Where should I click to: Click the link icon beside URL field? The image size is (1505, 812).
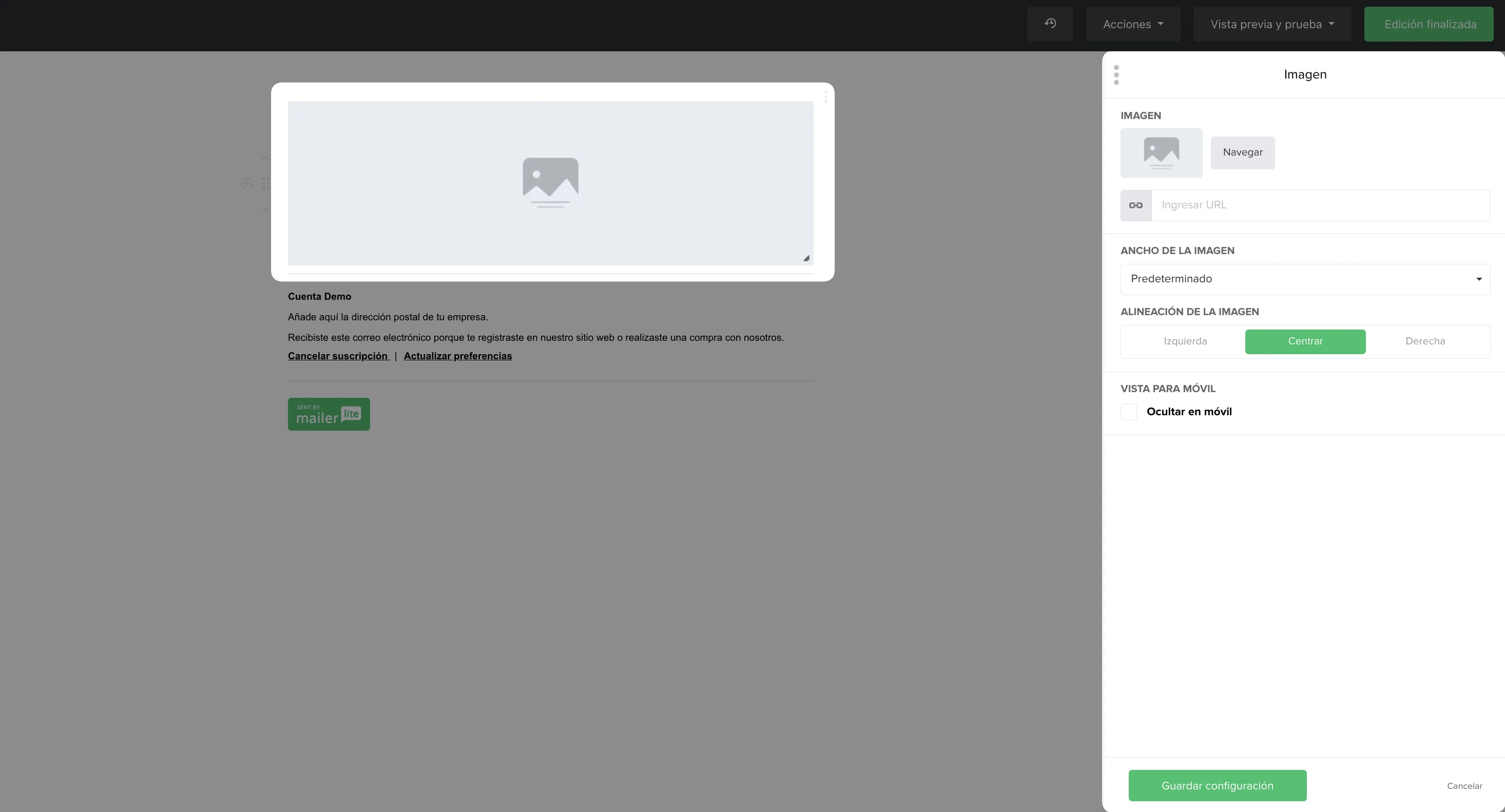pyautogui.click(x=1136, y=206)
